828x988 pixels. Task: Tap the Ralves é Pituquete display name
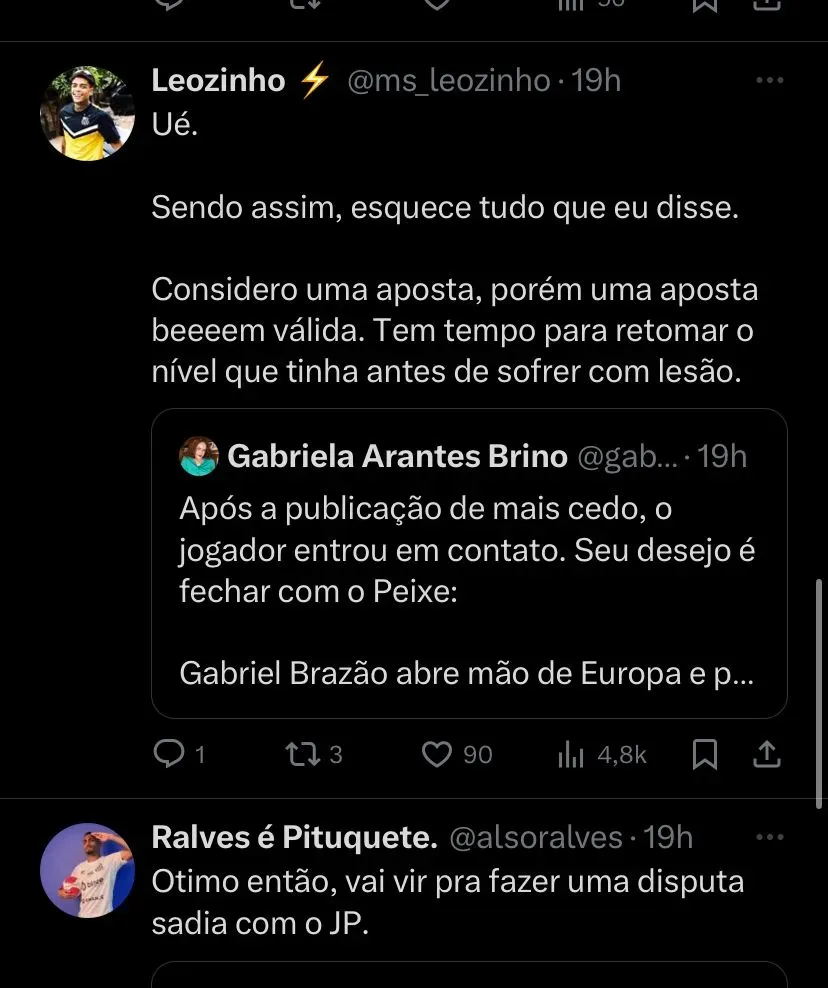pos(294,837)
